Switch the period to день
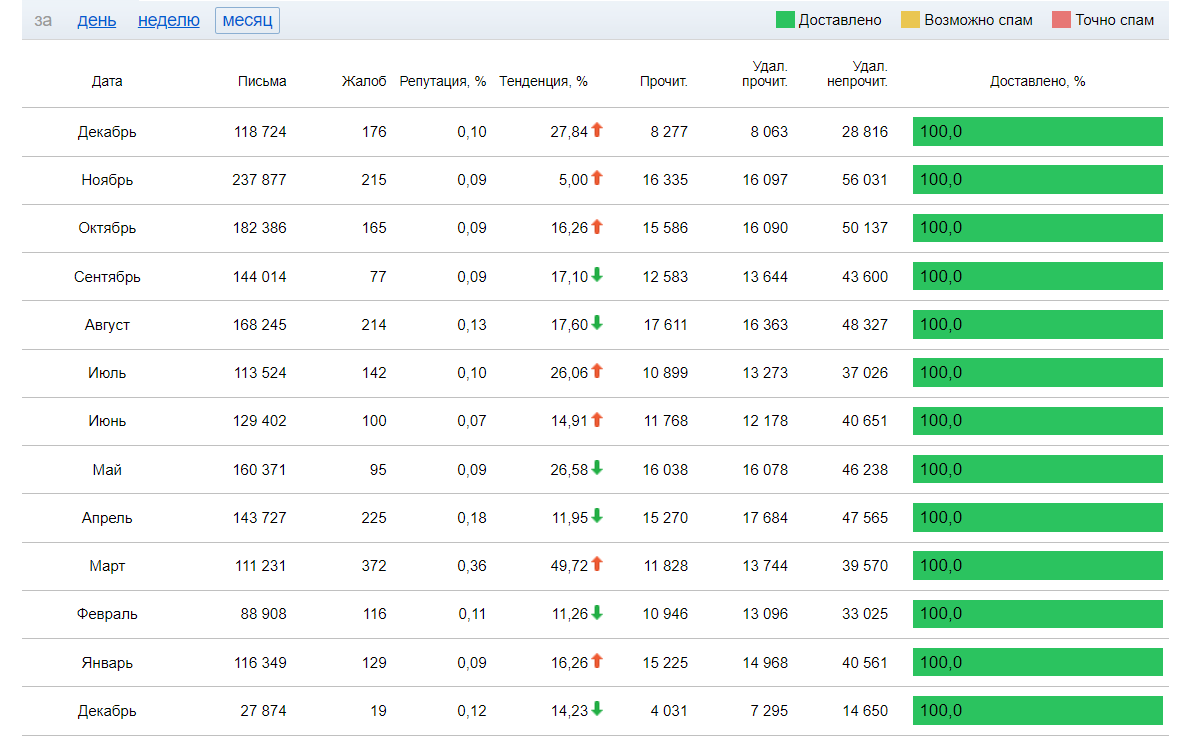Viewport: 1185px width, 748px height. coord(96,20)
